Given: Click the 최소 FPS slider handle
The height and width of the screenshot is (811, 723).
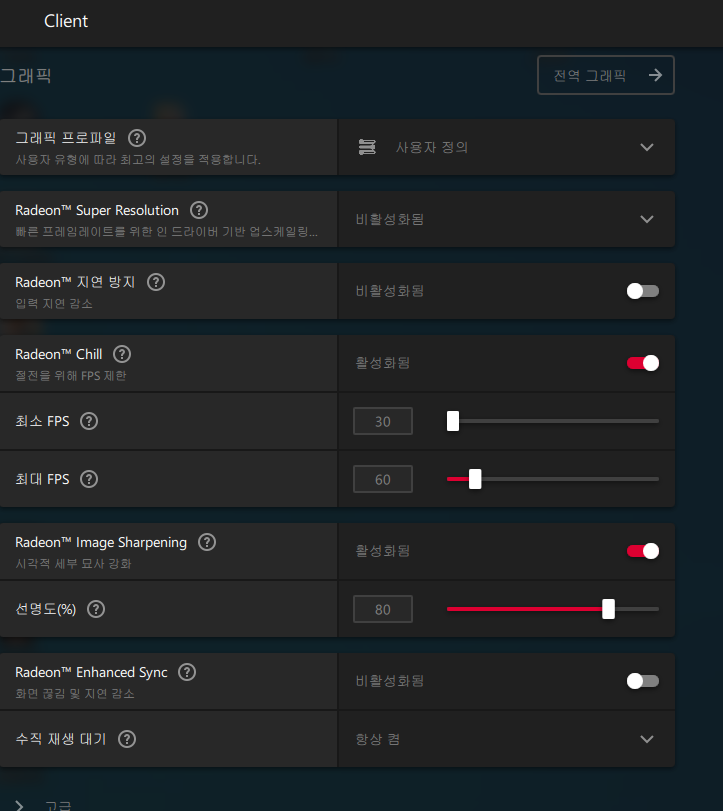Looking at the screenshot, I should click(453, 421).
